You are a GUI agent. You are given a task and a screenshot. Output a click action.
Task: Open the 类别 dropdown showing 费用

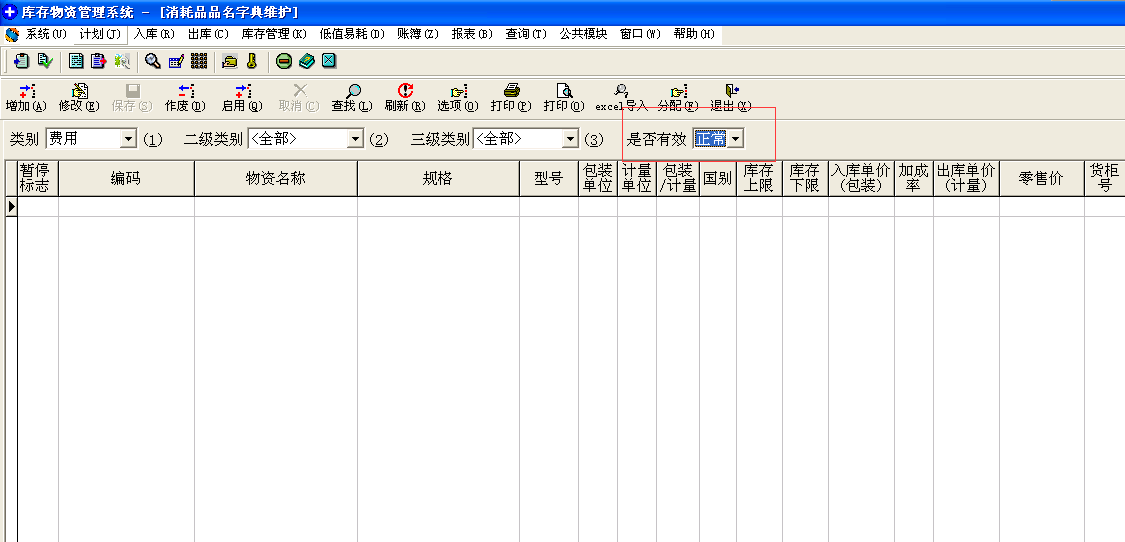[x=128, y=139]
